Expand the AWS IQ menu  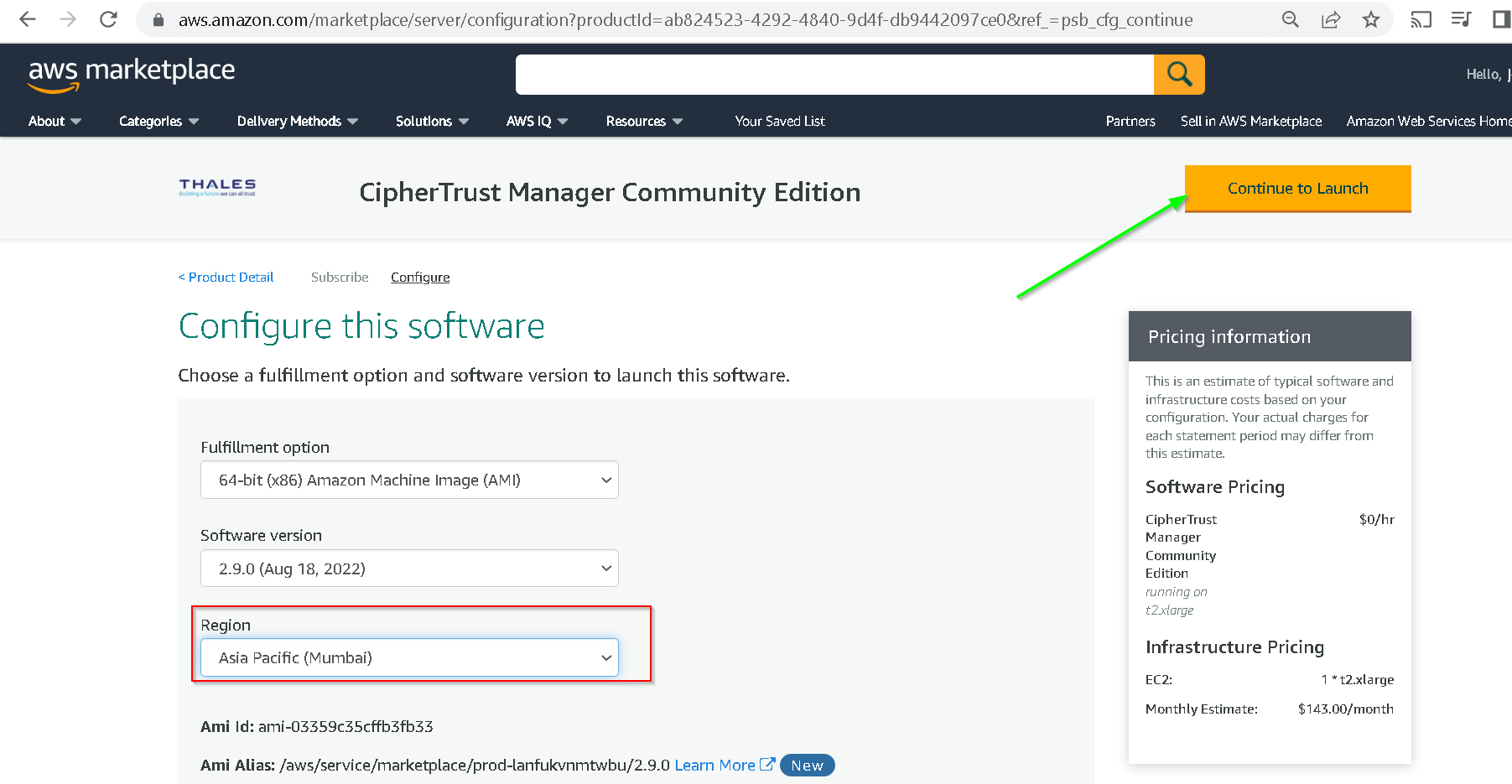[x=537, y=121]
